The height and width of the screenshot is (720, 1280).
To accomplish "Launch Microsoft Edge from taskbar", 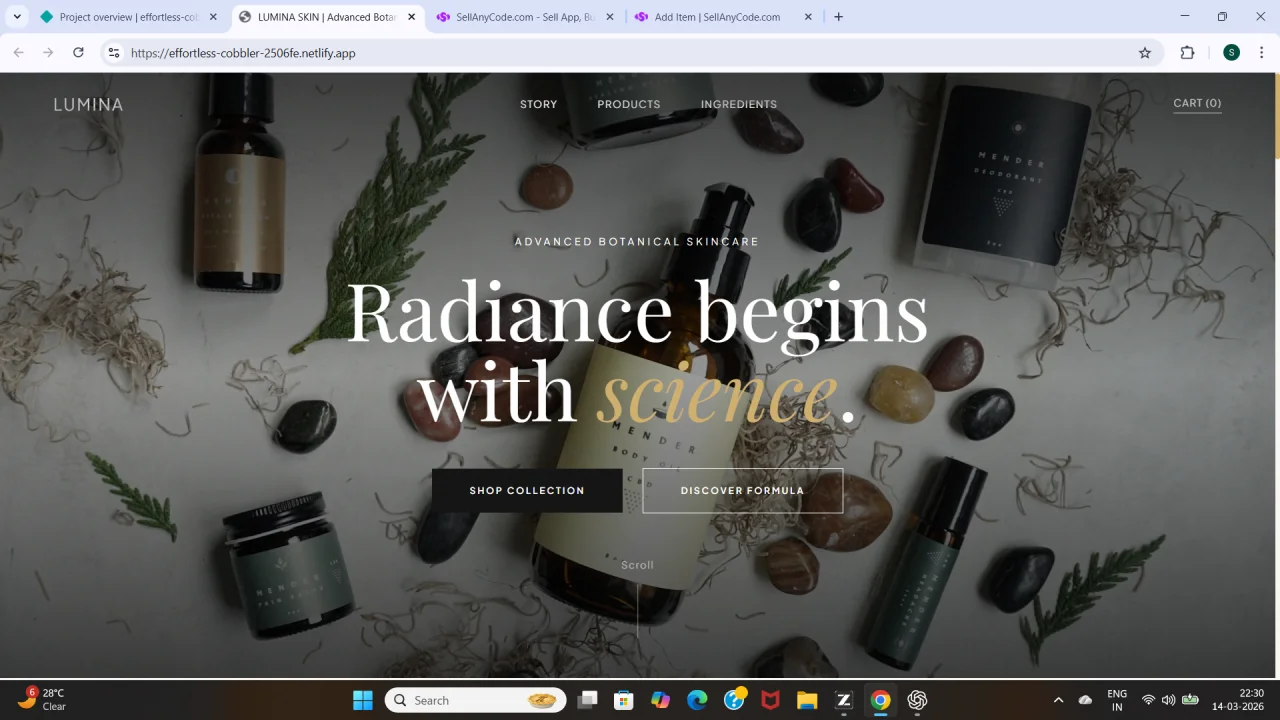I will pyautogui.click(x=697, y=700).
